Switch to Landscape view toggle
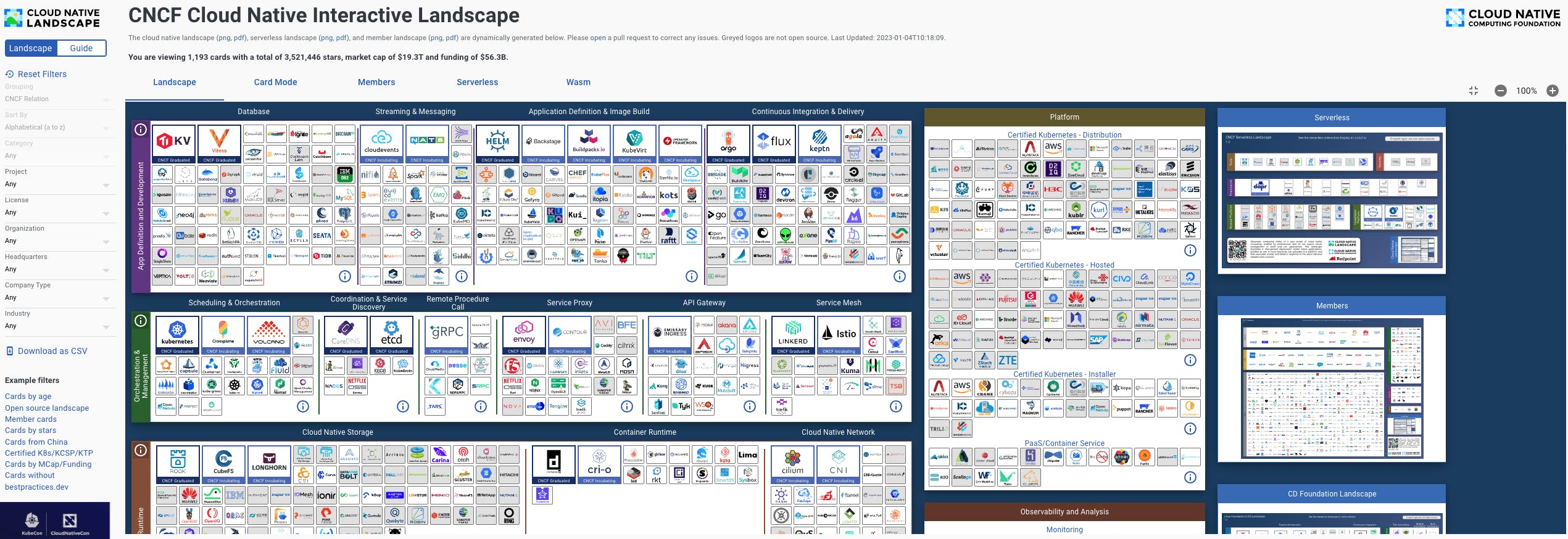The height and width of the screenshot is (539, 1568). 31,48
